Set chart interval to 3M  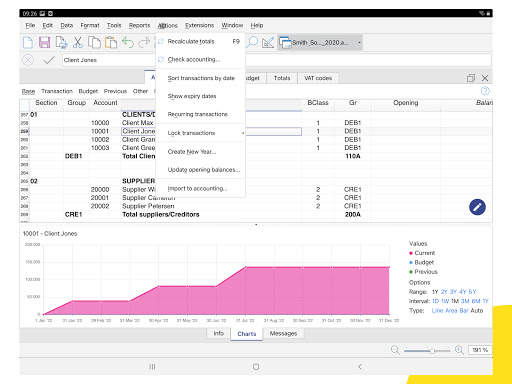tap(465, 301)
